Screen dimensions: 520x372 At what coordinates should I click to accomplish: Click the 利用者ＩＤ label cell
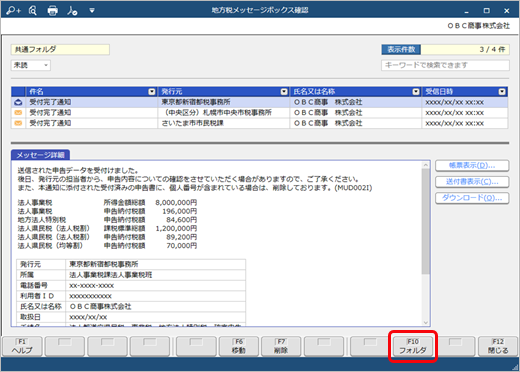coord(41,296)
